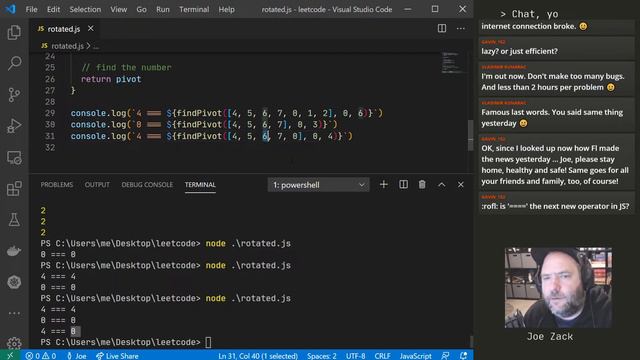Open errors and warnings count in status bar
This screenshot has height=360, width=640.
(41, 356)
